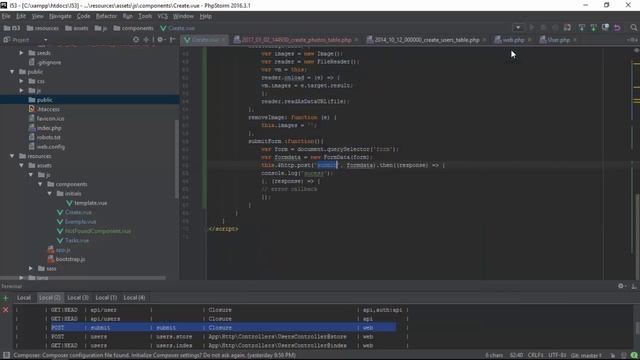
Task: Click the VCS commit changes icon
Action: pyautogui.click(x=593, y=28)
